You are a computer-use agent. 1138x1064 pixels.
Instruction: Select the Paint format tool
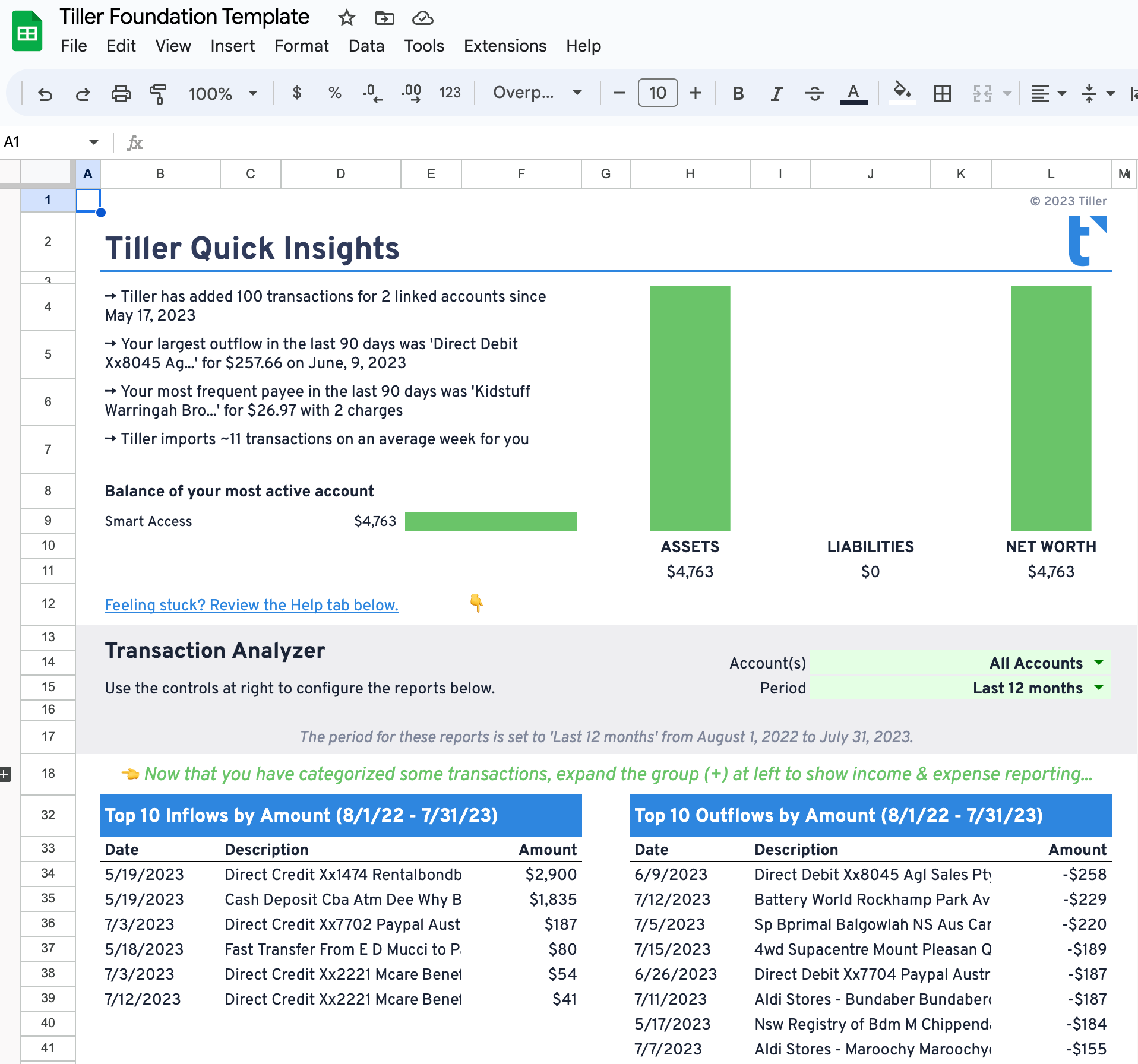tap(158, 93)
